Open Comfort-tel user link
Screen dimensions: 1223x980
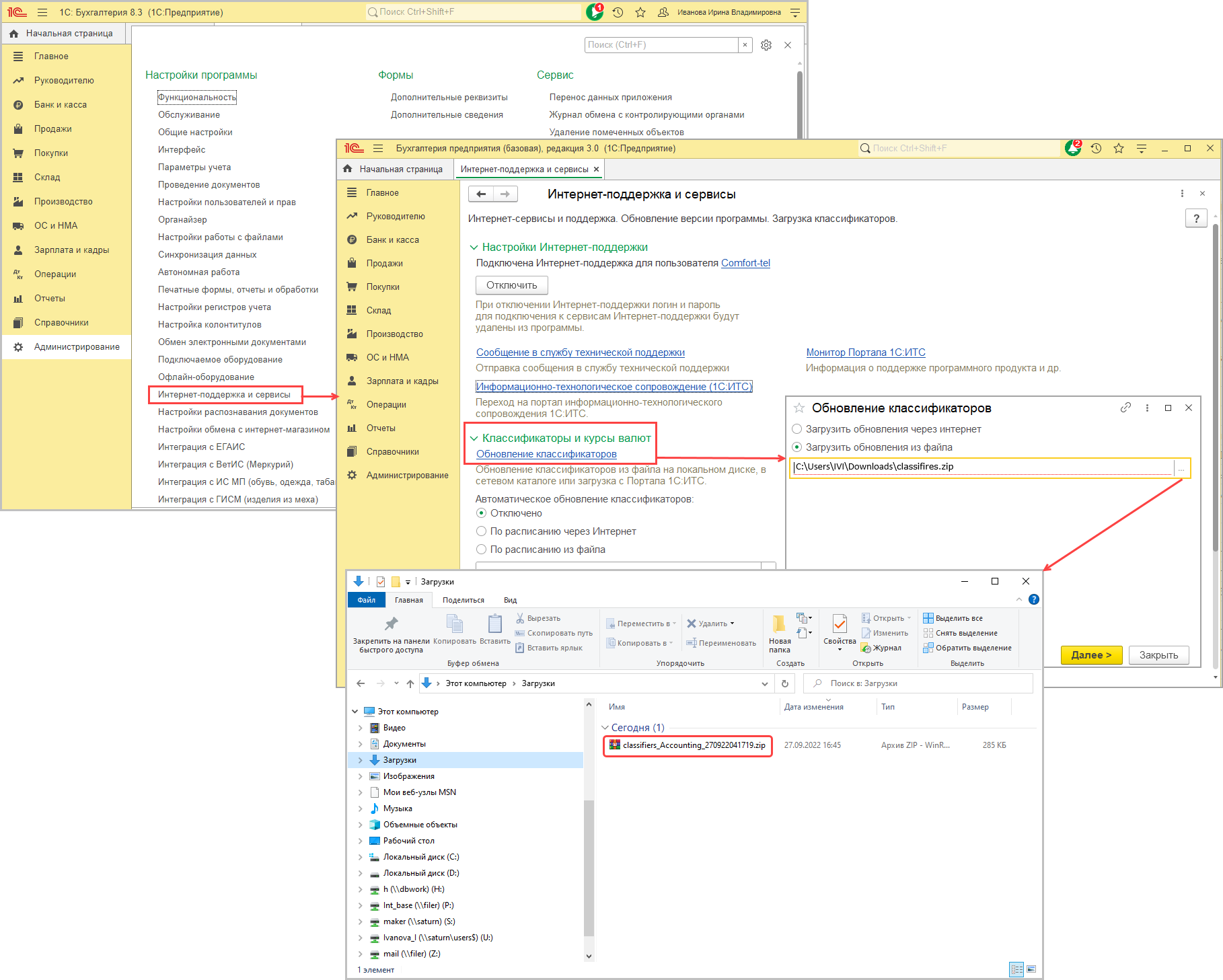(x=745, y=263)
